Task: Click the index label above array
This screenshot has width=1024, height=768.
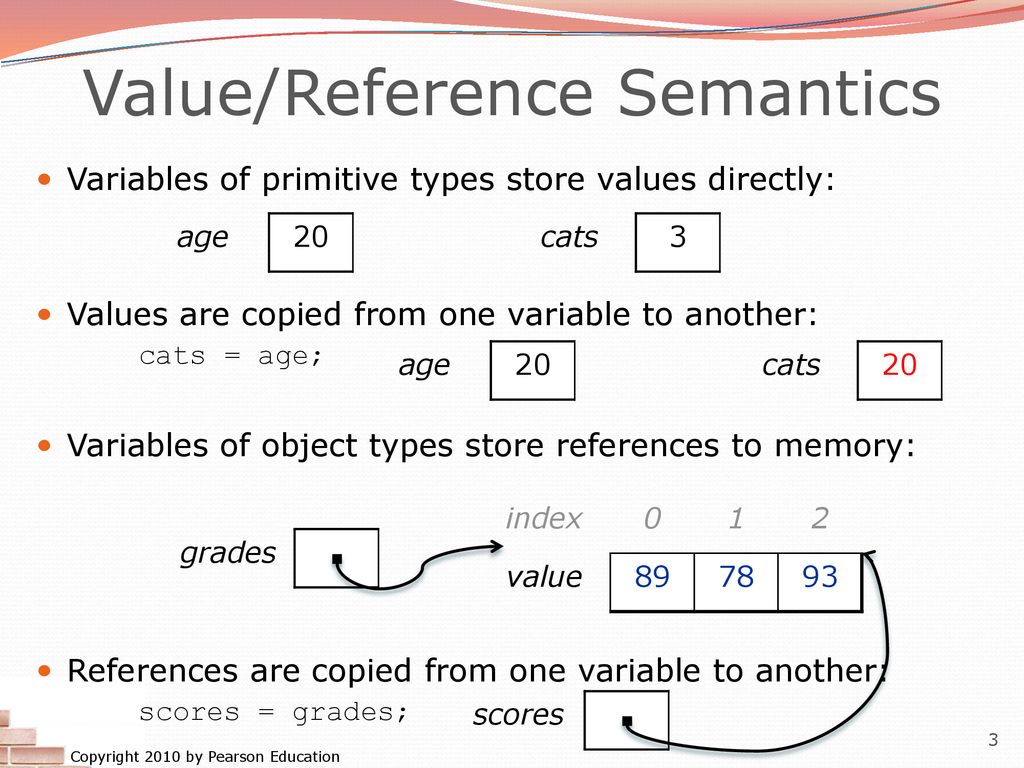Action: click(x=543, y=519)
